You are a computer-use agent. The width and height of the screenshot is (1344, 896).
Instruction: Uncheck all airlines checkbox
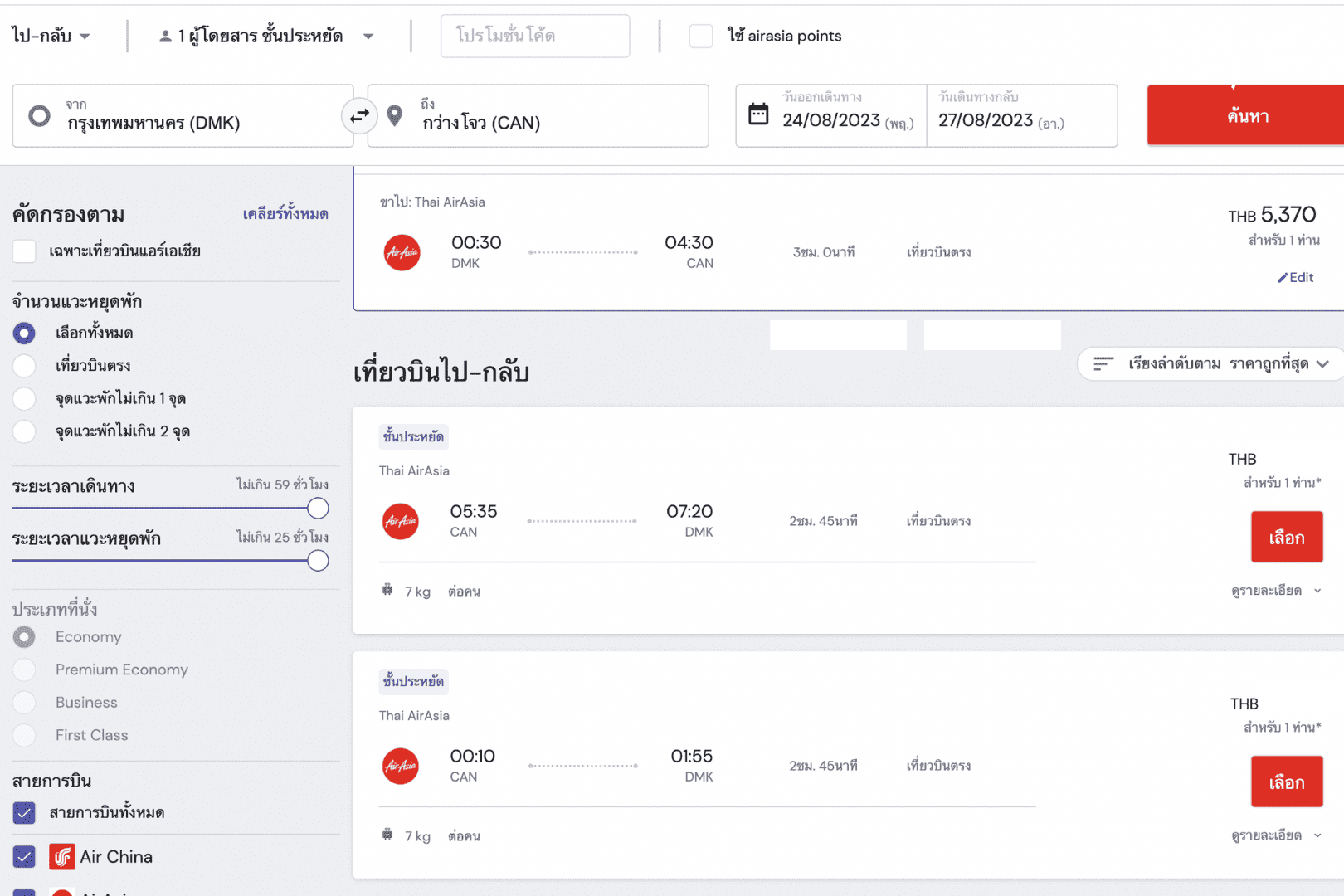[x=24, y=812]
